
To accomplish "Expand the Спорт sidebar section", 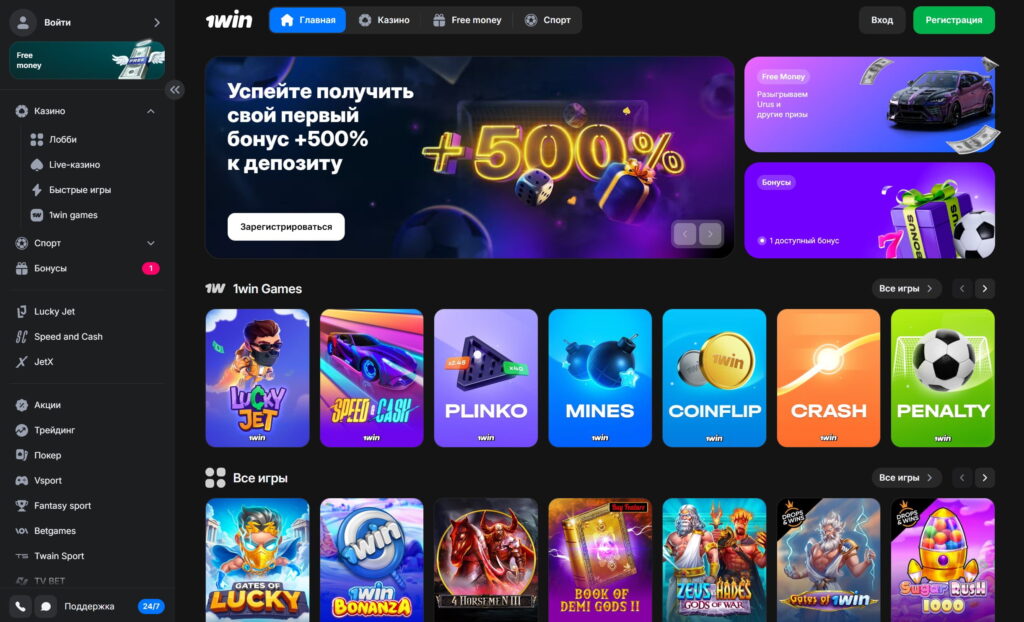I will [151, 243].
